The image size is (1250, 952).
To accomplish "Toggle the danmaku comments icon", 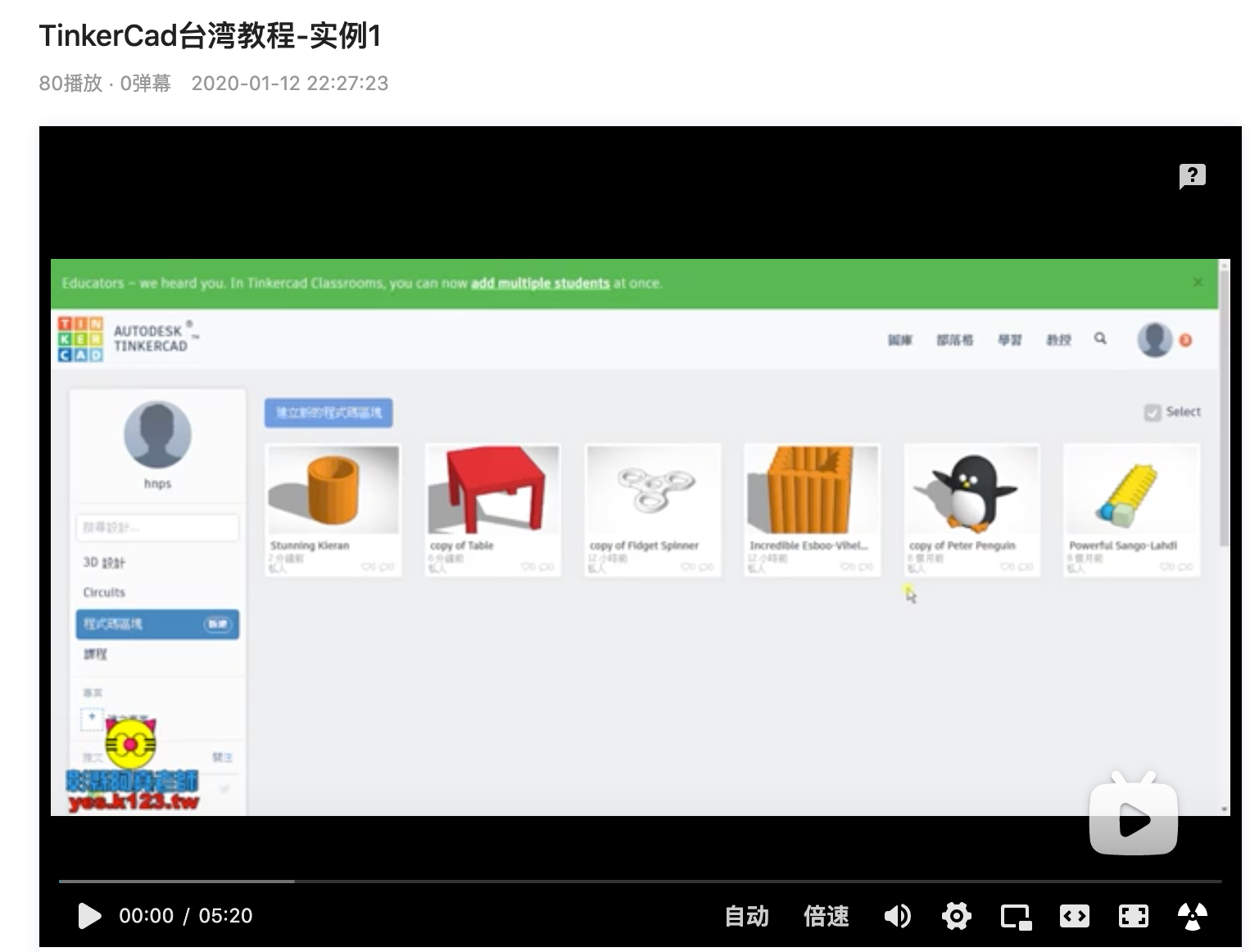I will pyautogui.click(x=1192, y=916).
